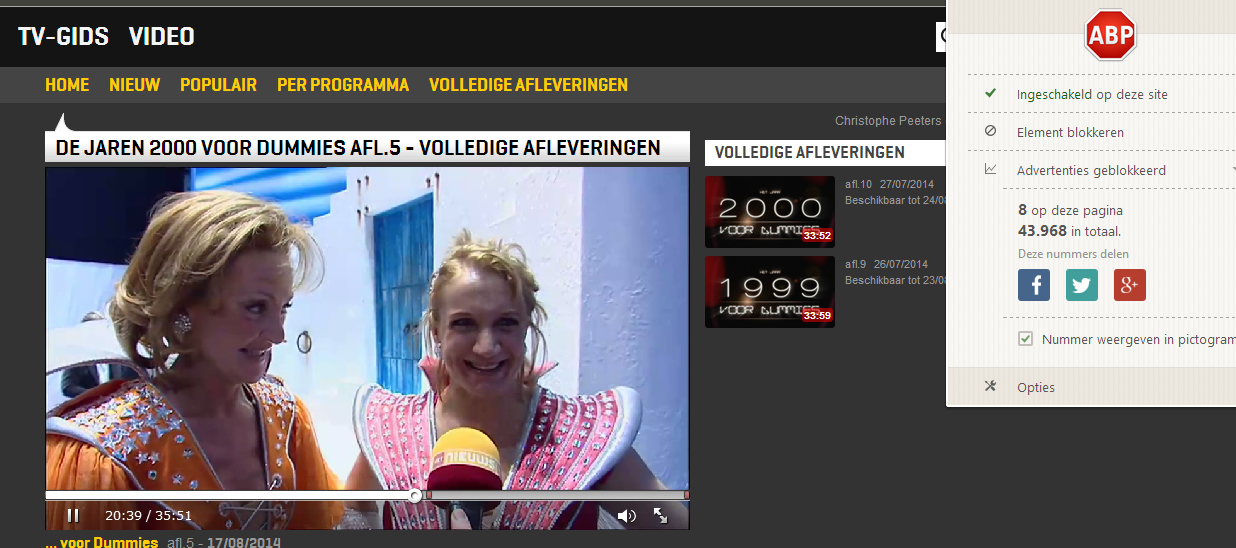
Task: Enter fullscreen mode in the video player
Action: (x=661, y=515)
